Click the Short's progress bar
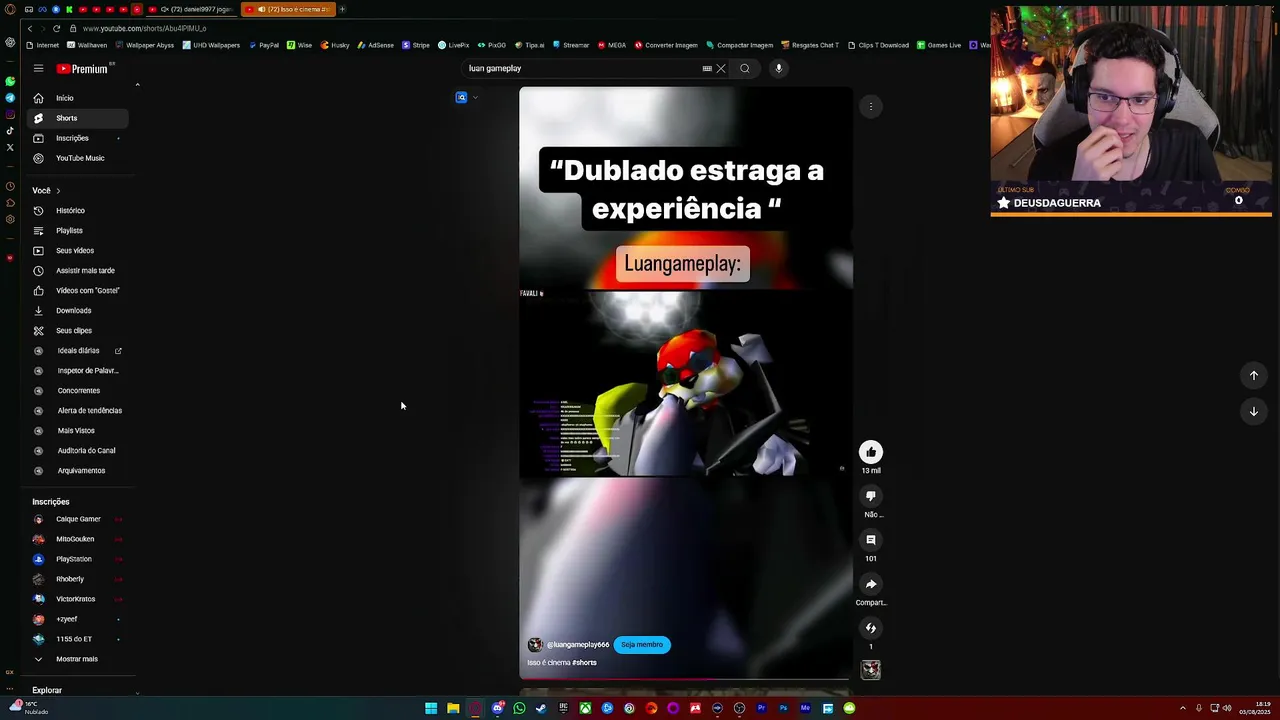This screenshot has height=720, width=1280. tap(685, 679)
